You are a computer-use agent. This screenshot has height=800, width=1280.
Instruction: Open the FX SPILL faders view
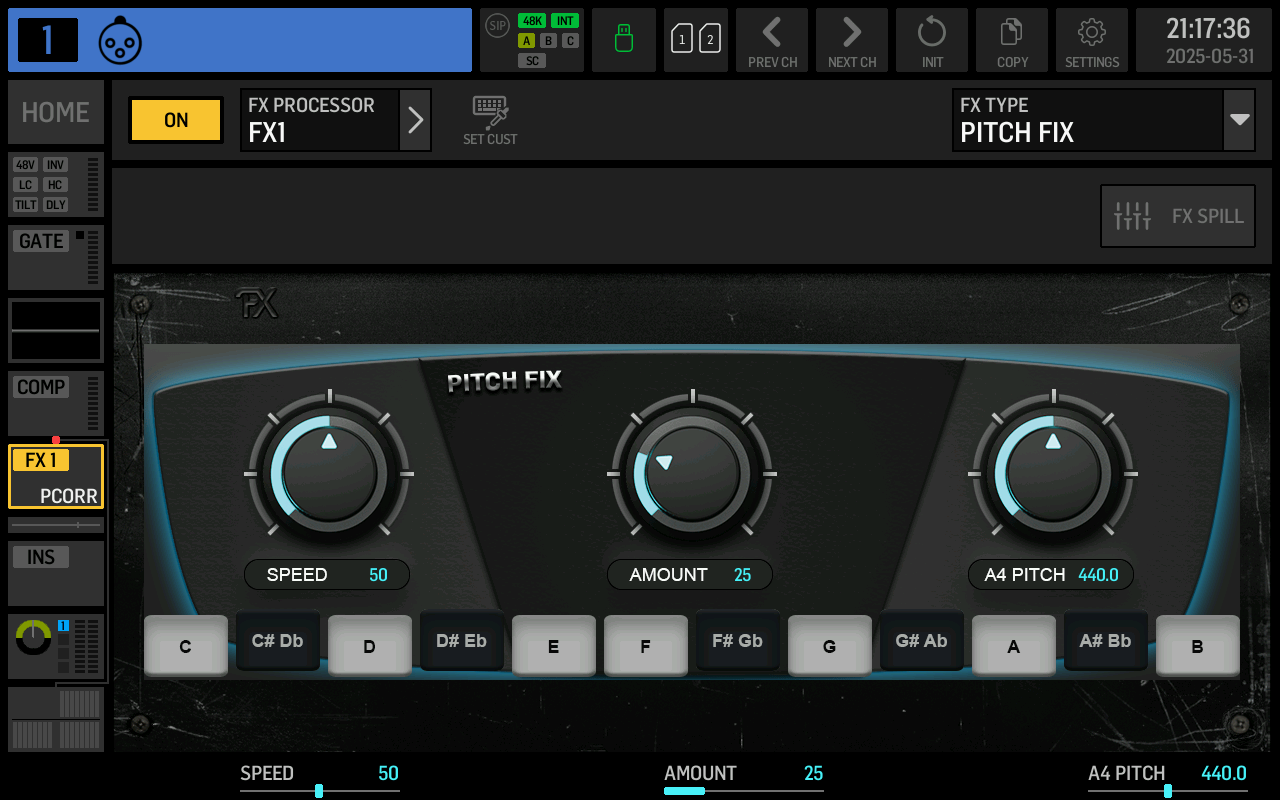click(x=1177, y=215)
